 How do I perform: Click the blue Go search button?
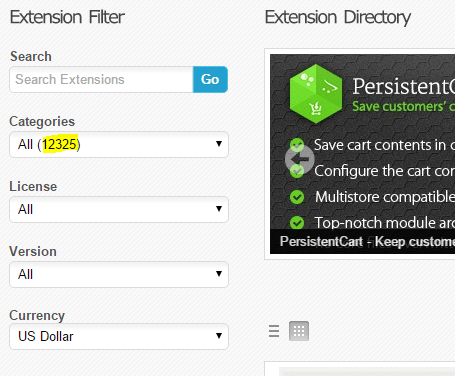pyautogui.click(x=210, y=79)
